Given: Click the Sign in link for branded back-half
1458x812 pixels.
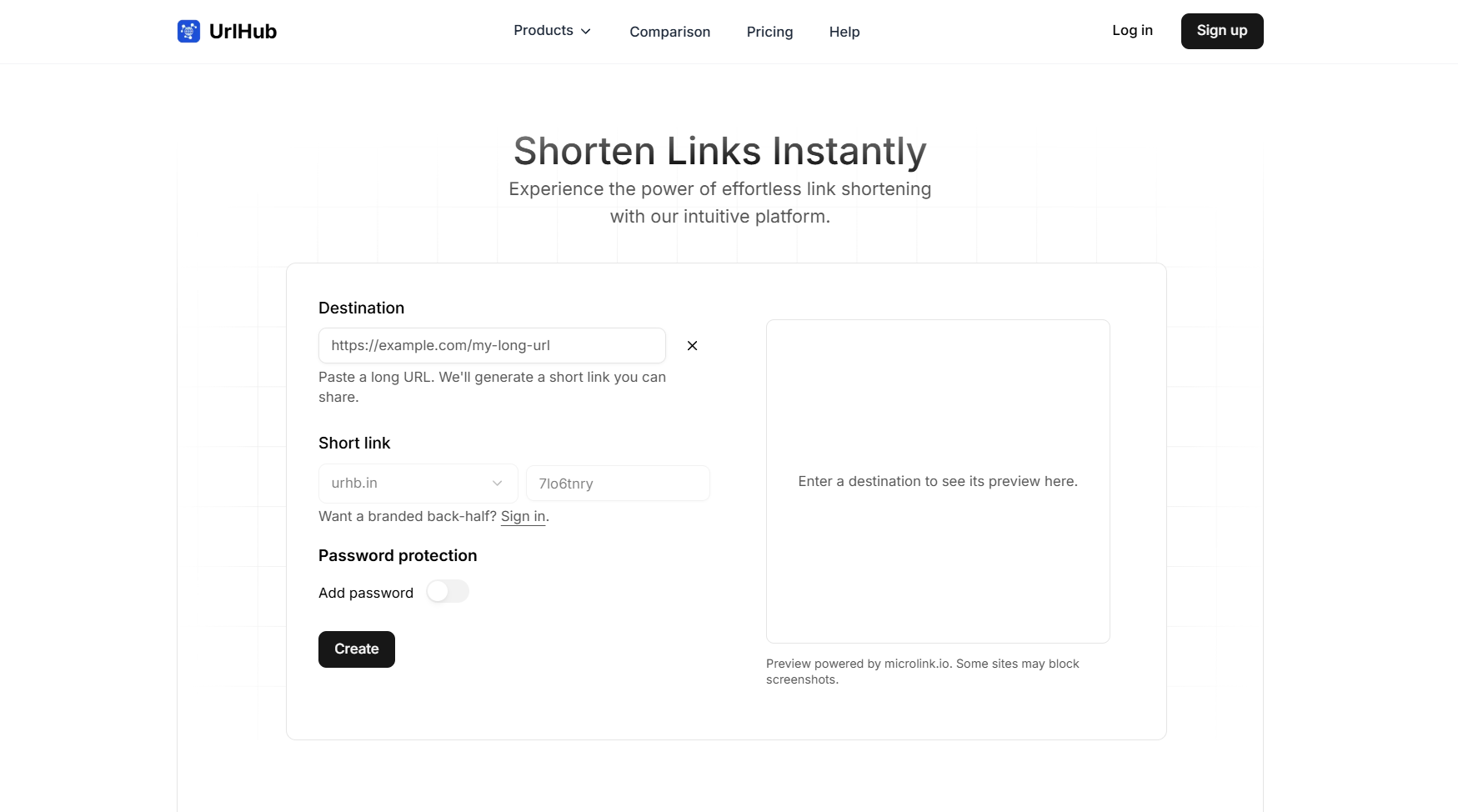Looking at the screenshot, I should pyautogui.click(x=522, y=516).
